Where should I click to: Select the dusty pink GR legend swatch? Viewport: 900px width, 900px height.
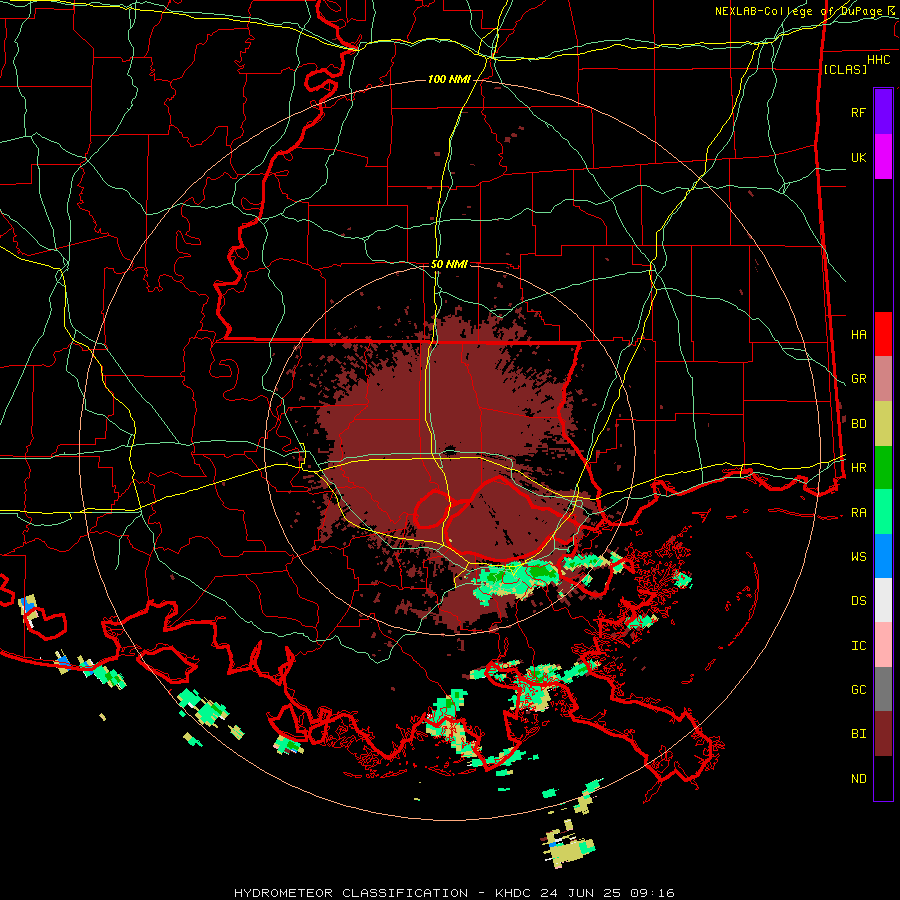click(883, 379)
